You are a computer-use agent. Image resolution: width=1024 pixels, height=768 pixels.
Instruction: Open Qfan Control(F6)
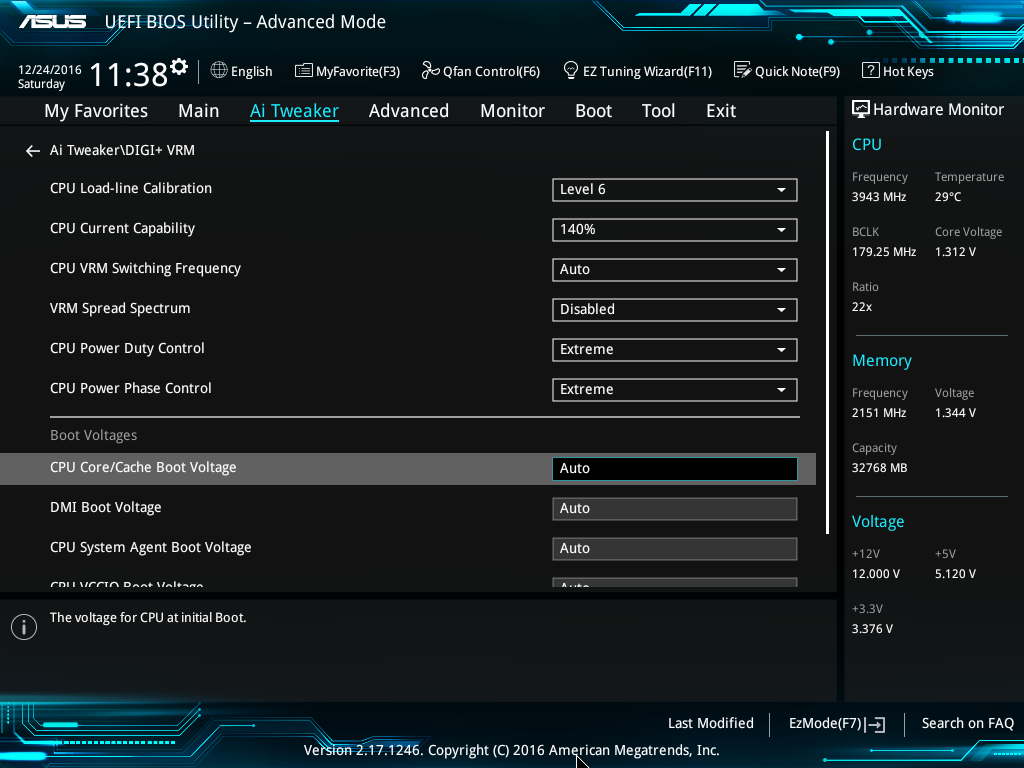click(492, 71)
